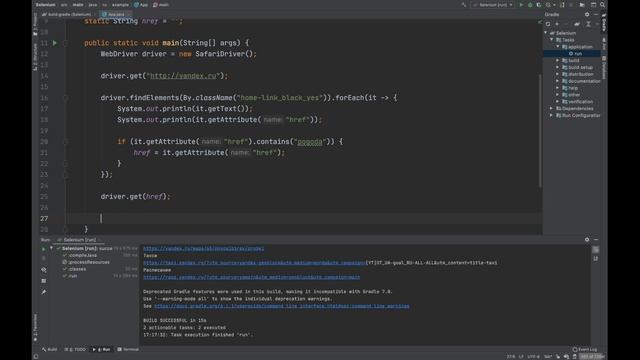
Task: Click Execute Gradle Task elephant icon
Action: point(577,24)
